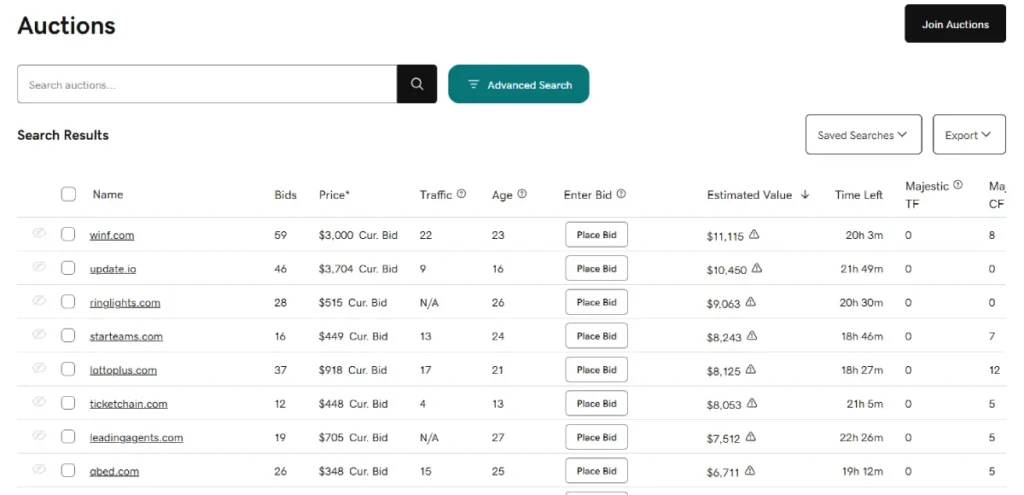Image resolution: width=1024 pixels, height=495 pixels.
Task: Click the Enter Bid info icon
Action: 621,194
